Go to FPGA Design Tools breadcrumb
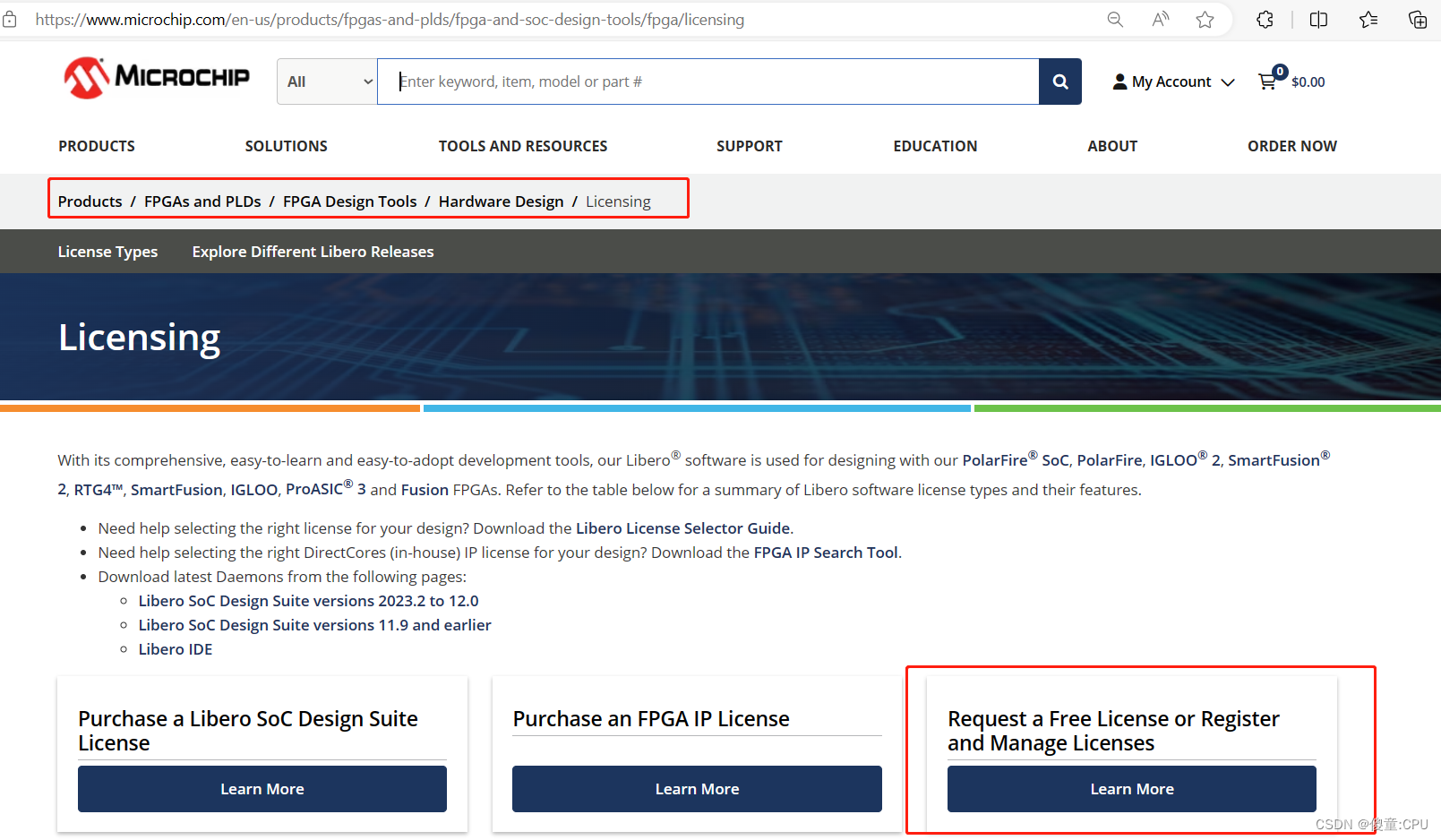This screenshot has height=840, width=1441. [350, 201]
